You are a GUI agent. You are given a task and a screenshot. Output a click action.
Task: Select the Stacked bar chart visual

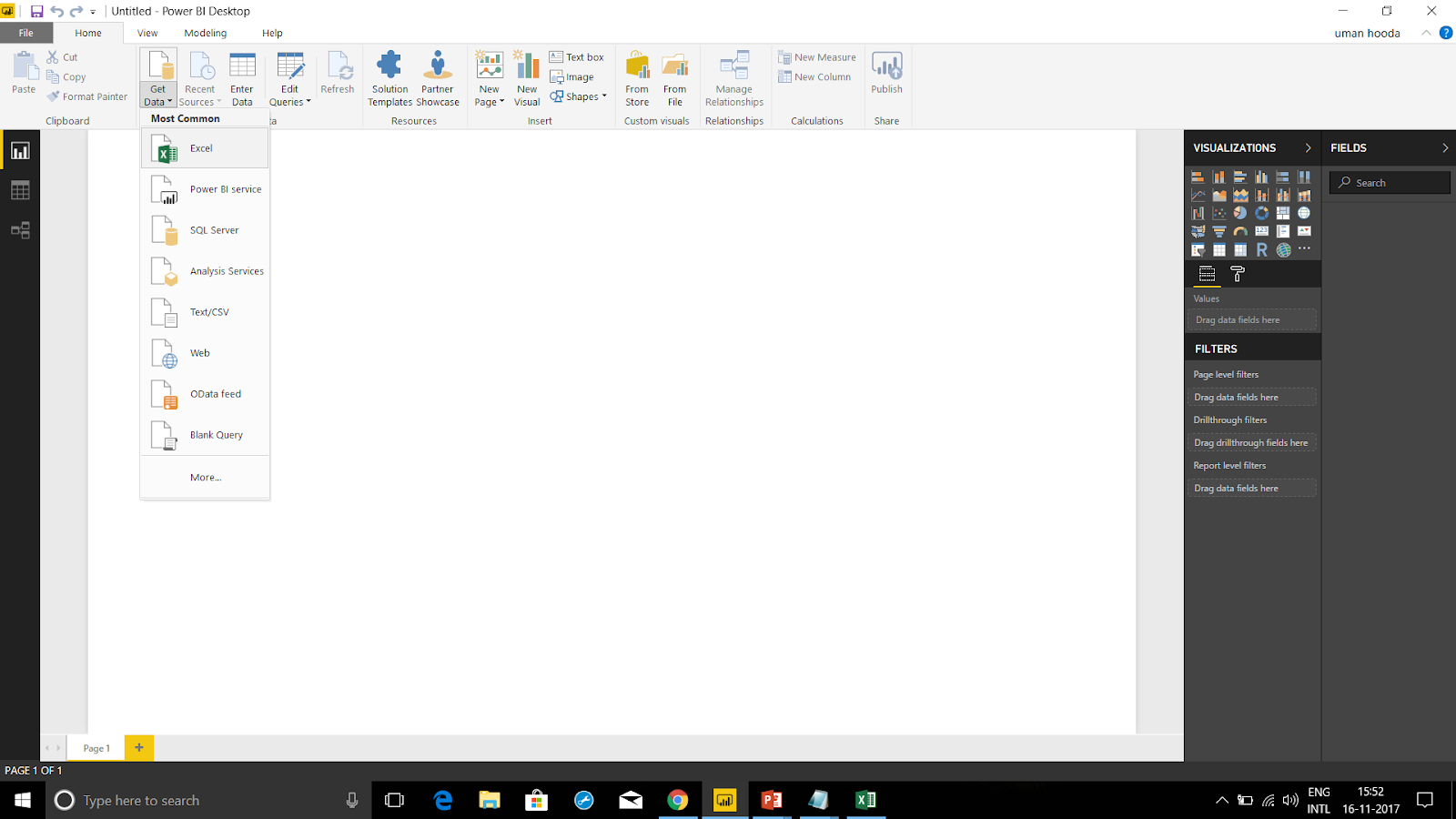tap(1198, 177)
